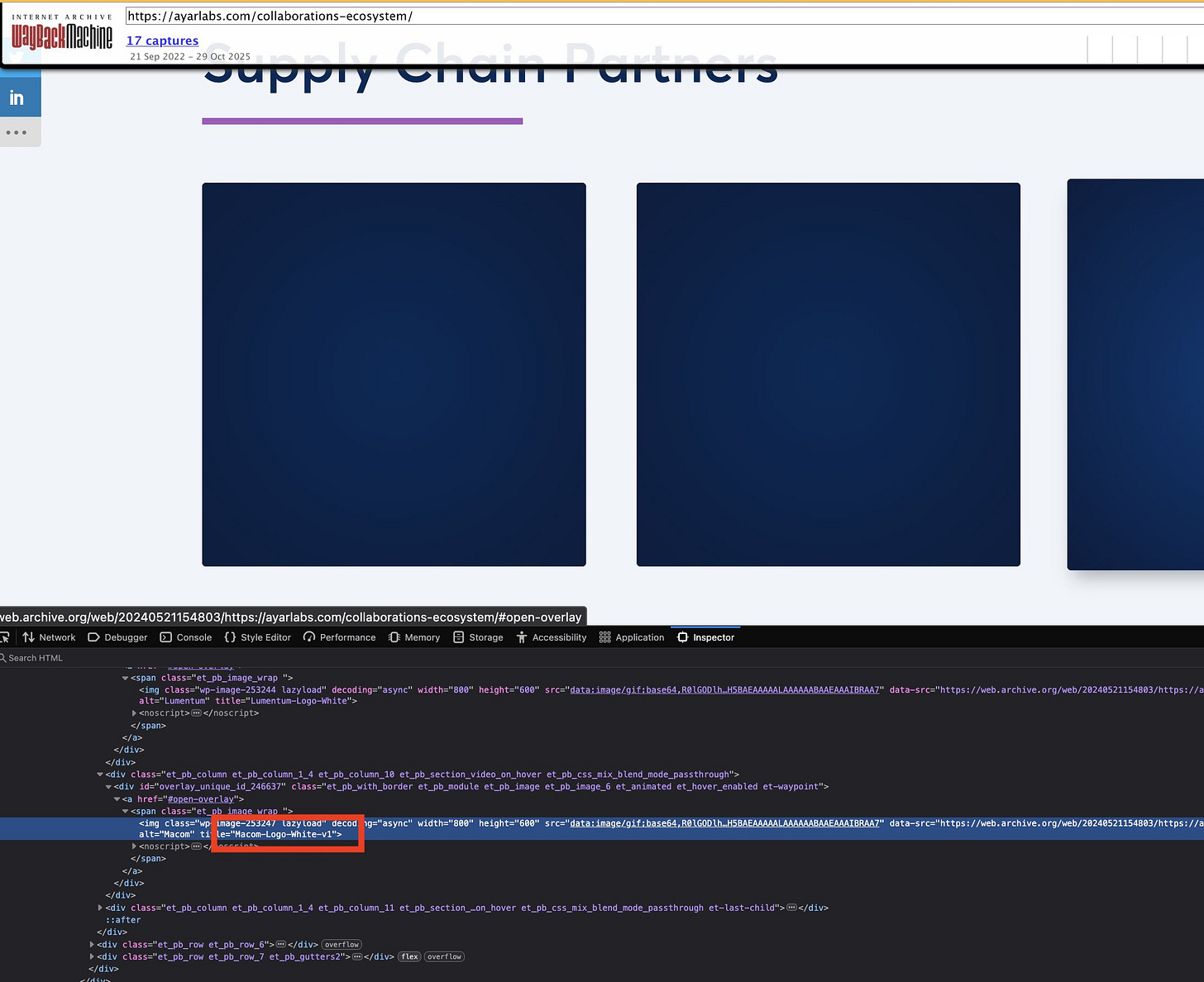The width and height of the screenshot is (1204, 982).
Task: Open the 17 captures link
Action: [162, 41]
